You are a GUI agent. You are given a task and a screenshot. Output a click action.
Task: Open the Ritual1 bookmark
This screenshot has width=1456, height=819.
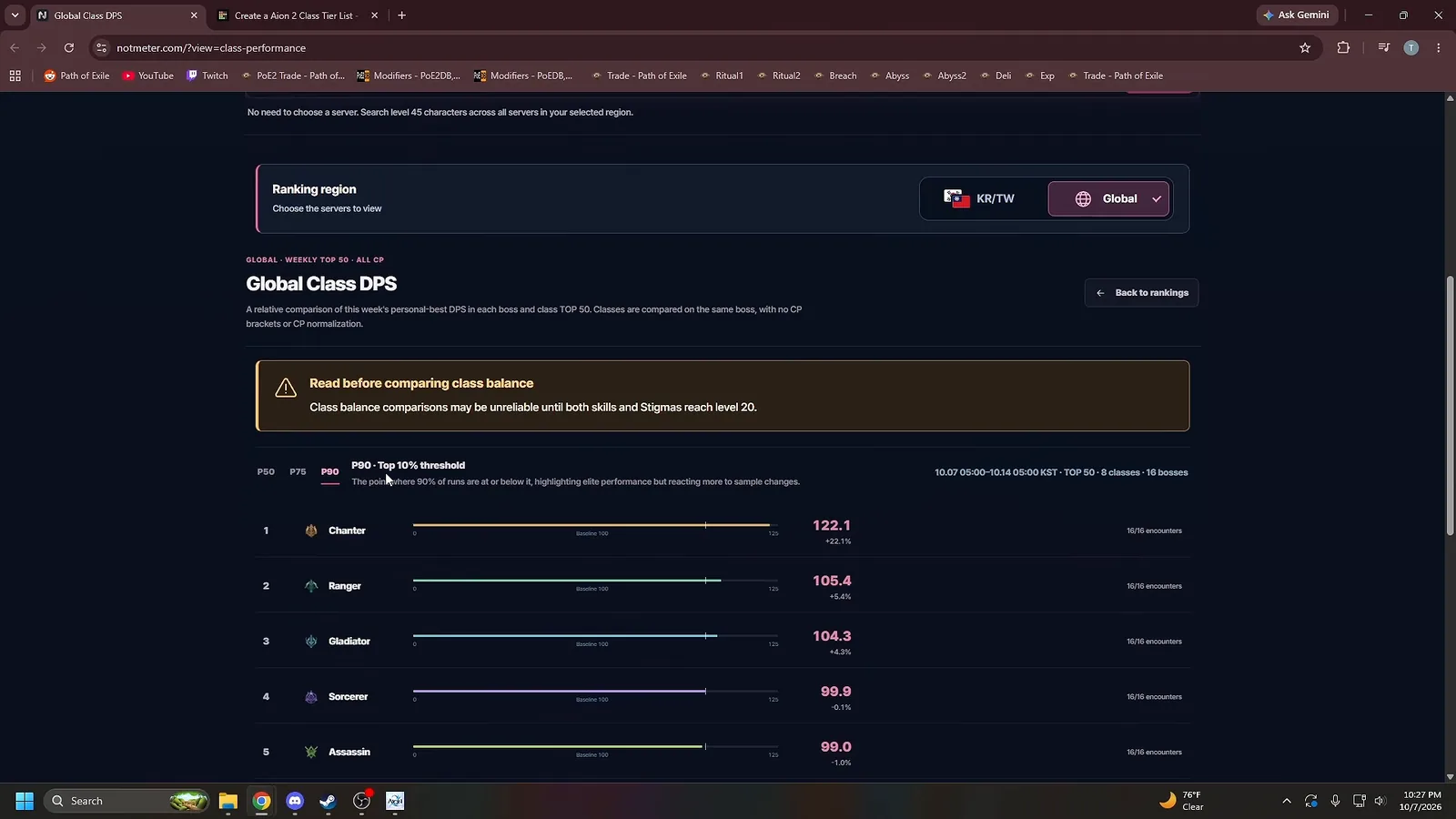[722, 76]
